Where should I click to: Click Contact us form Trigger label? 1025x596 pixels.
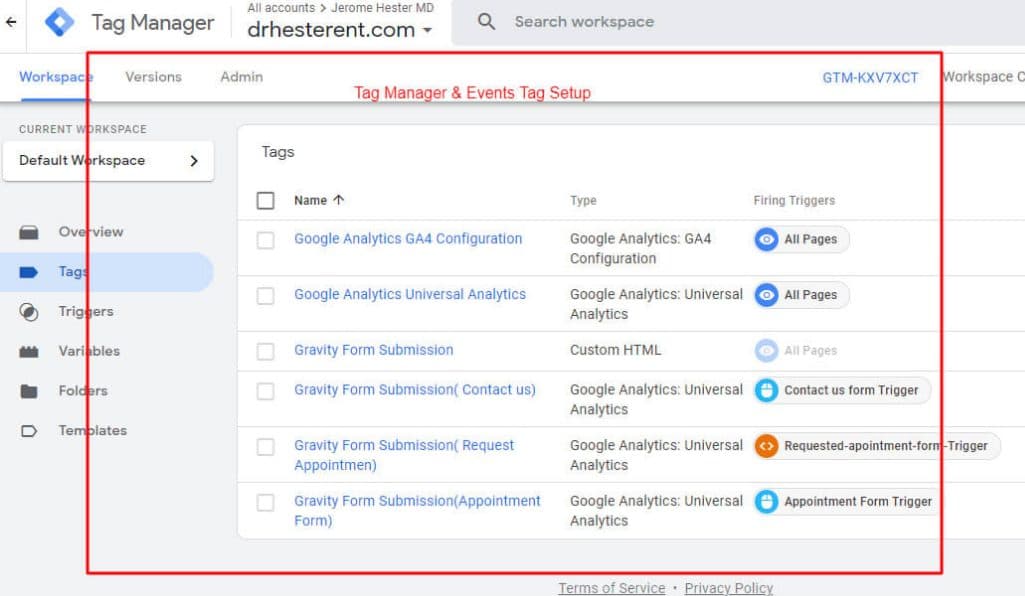(x=851, y=390)
